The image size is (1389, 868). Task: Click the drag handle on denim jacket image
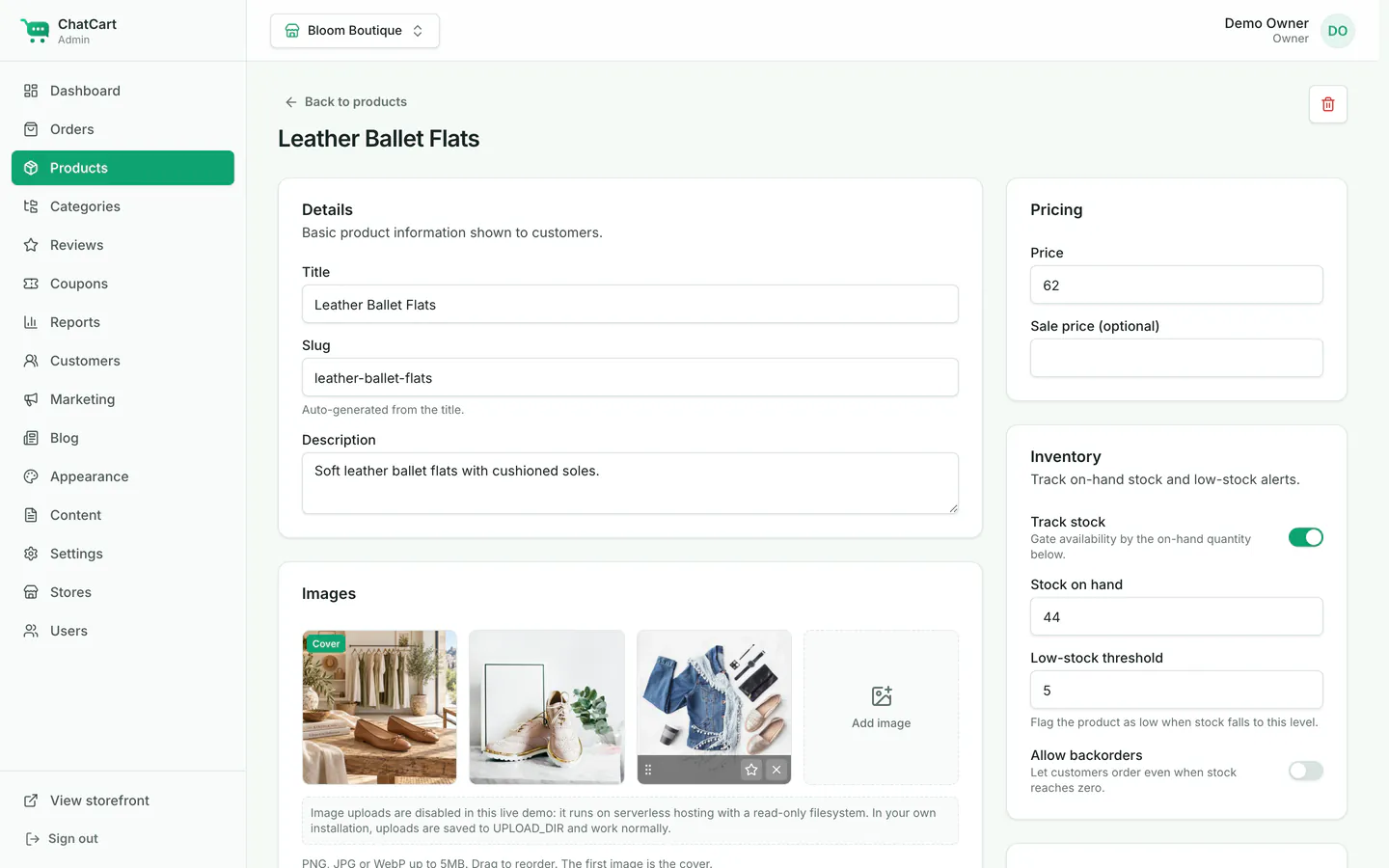pyautogui.click(x=648, y=770)
